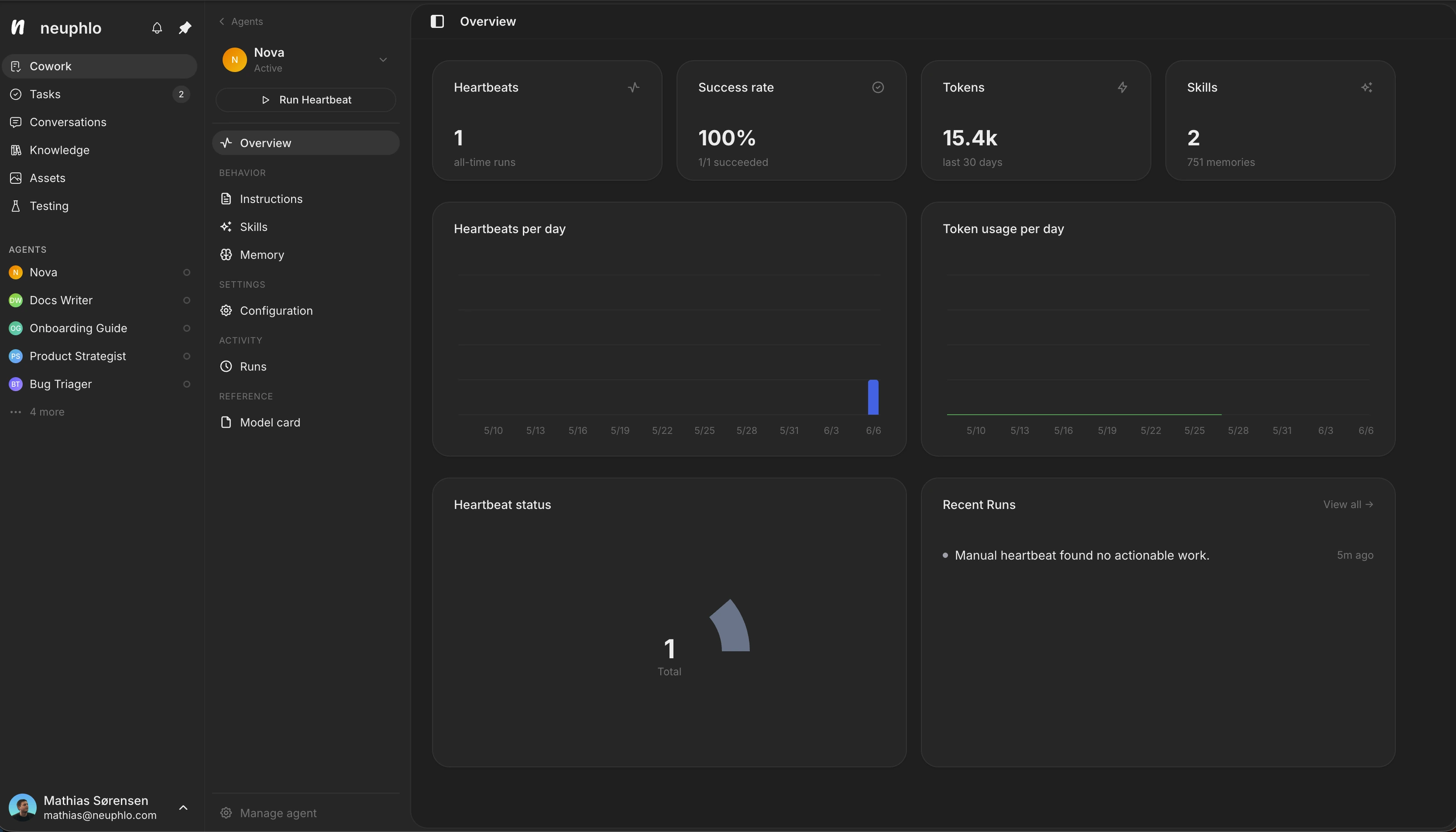Select Bug Triager agent

tap(99, 384)
